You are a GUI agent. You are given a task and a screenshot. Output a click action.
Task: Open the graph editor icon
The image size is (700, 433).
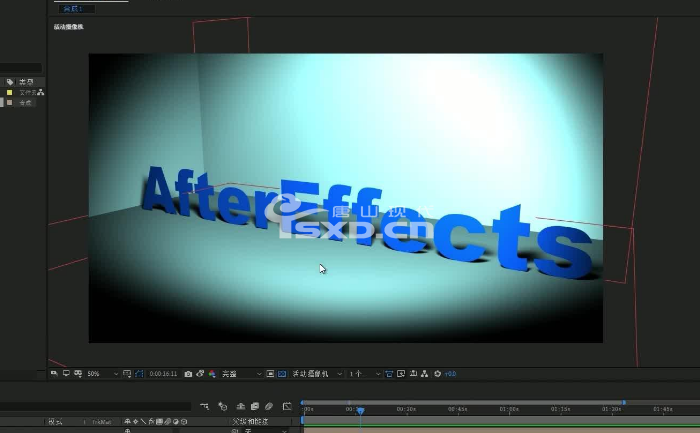[x=287, y=406]
